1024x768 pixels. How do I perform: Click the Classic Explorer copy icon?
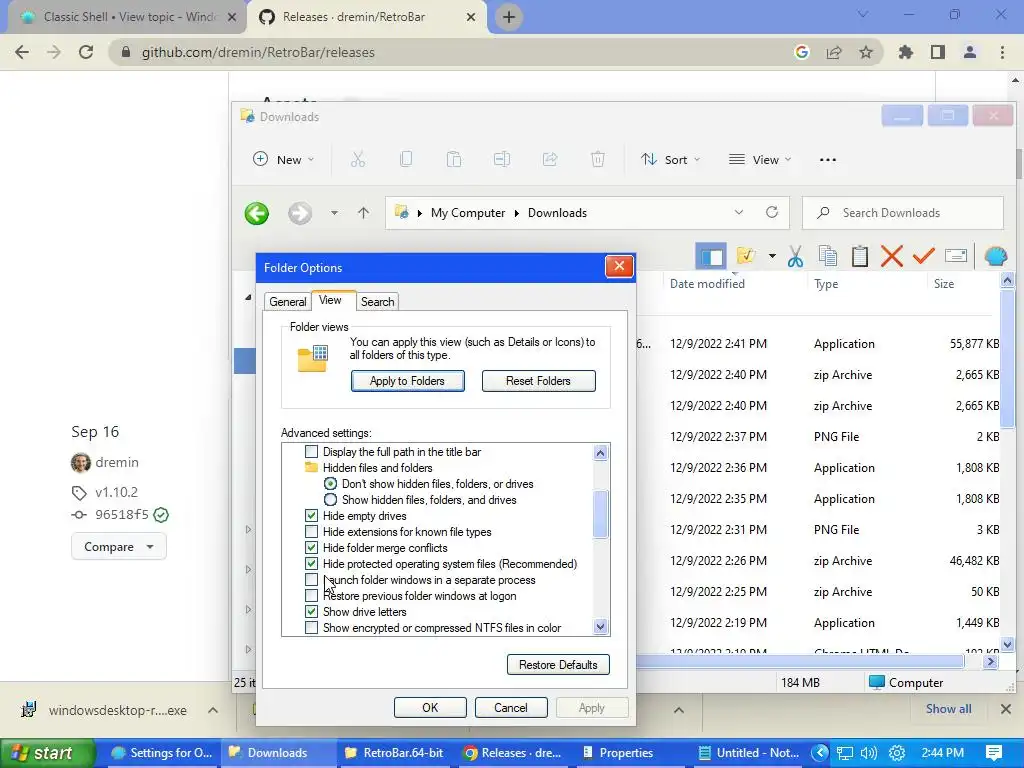click(827, 256)
